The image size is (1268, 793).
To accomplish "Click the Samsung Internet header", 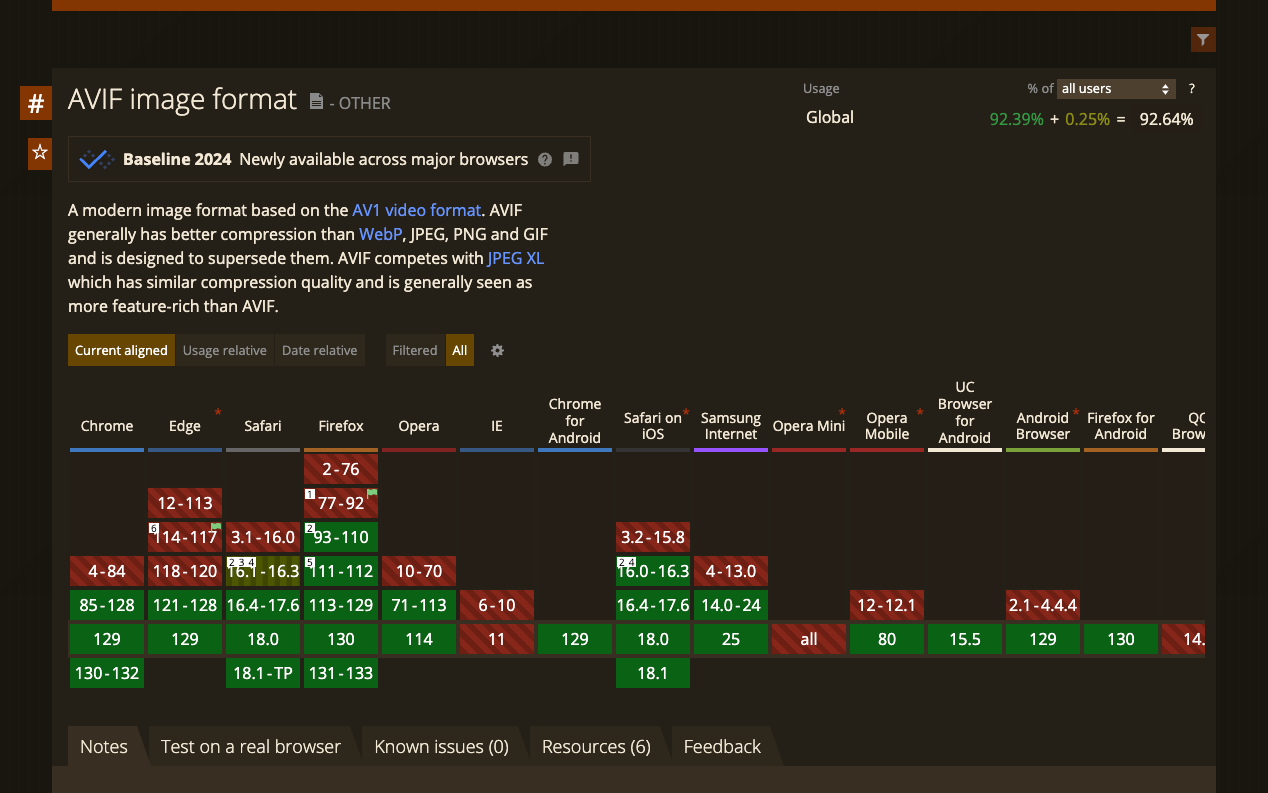I will pyautogui.click(x=731, y=426).
